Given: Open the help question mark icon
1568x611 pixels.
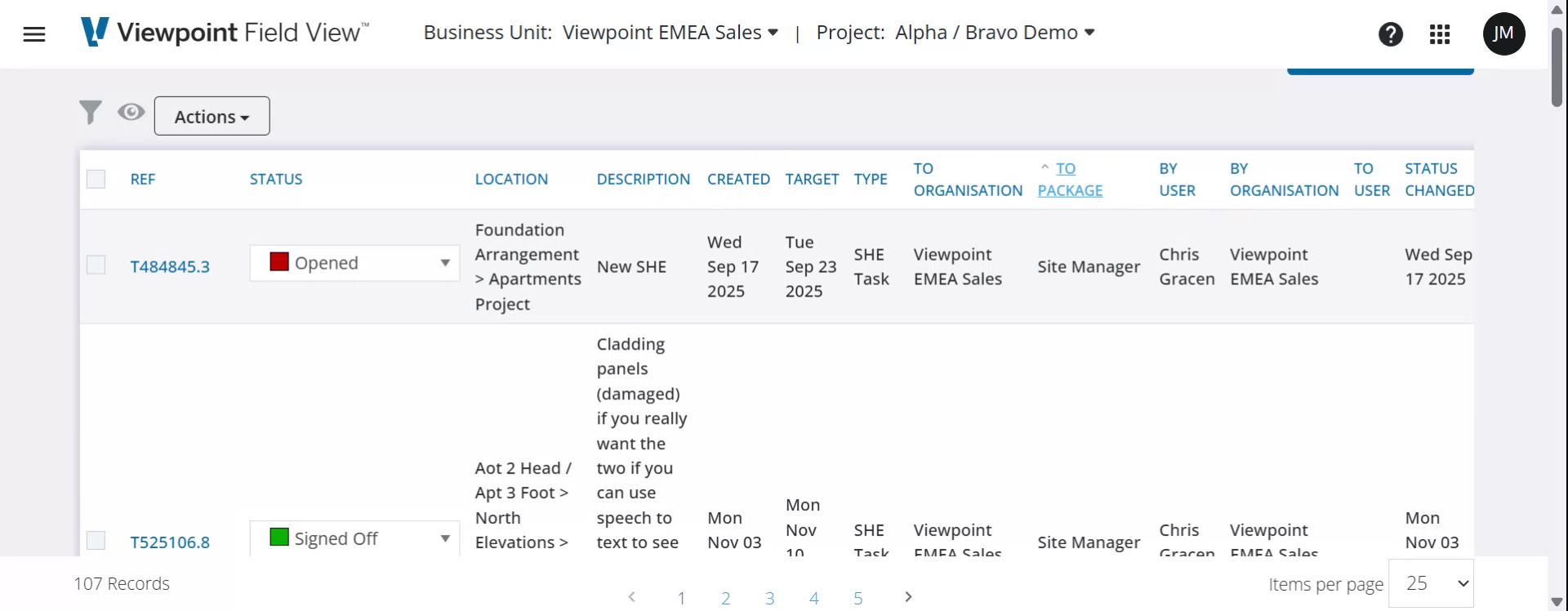Looking at the screenshot, I should tap(1391, 34).
